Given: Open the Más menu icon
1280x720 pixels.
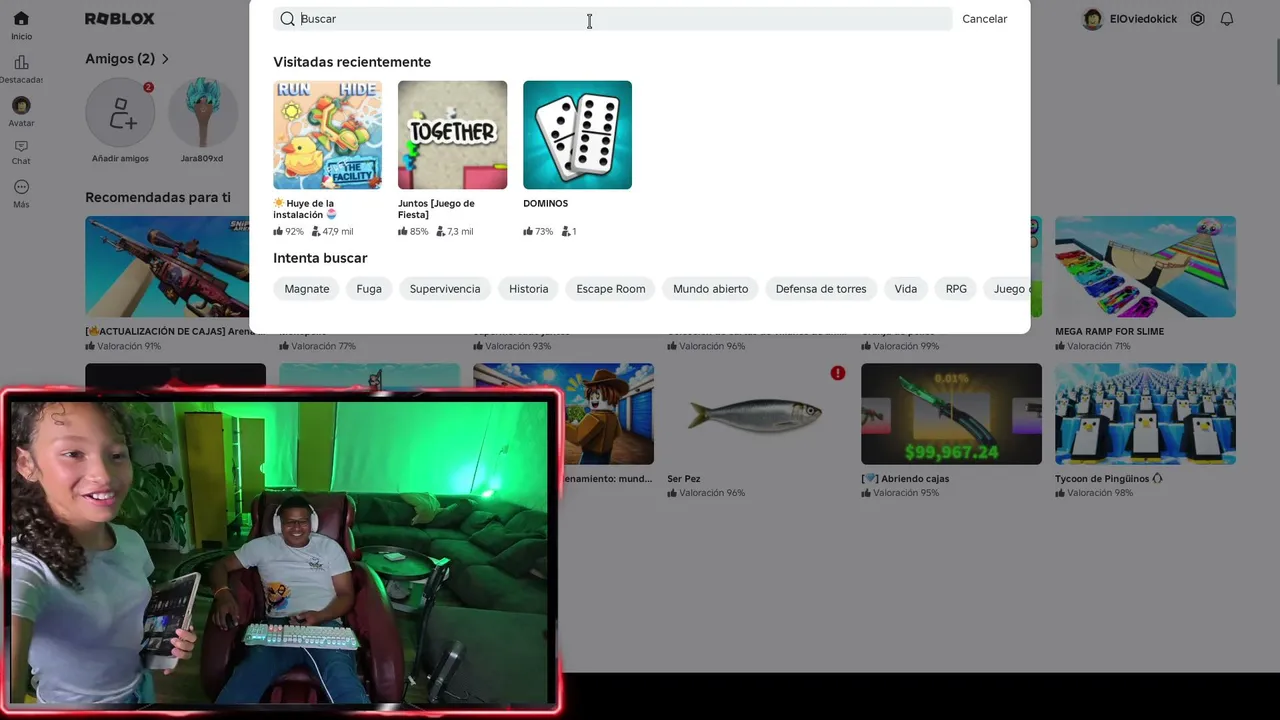Looking at the screenshot, I should point(21,187).
